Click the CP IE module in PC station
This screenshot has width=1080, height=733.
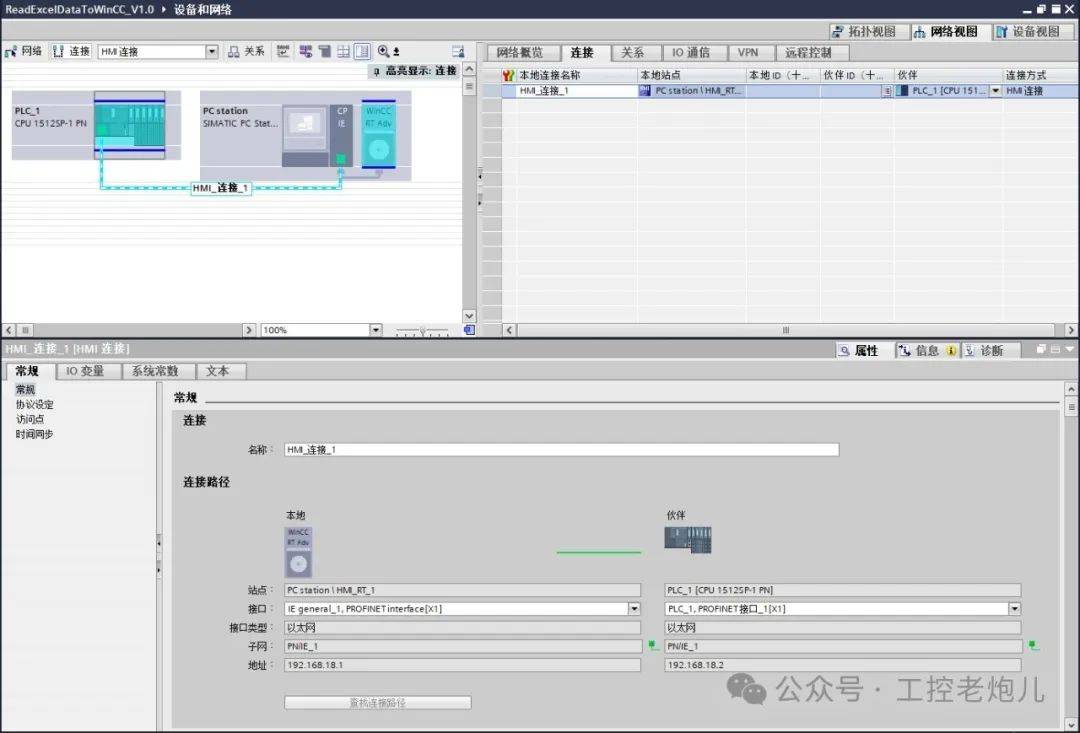click(341, 135)
